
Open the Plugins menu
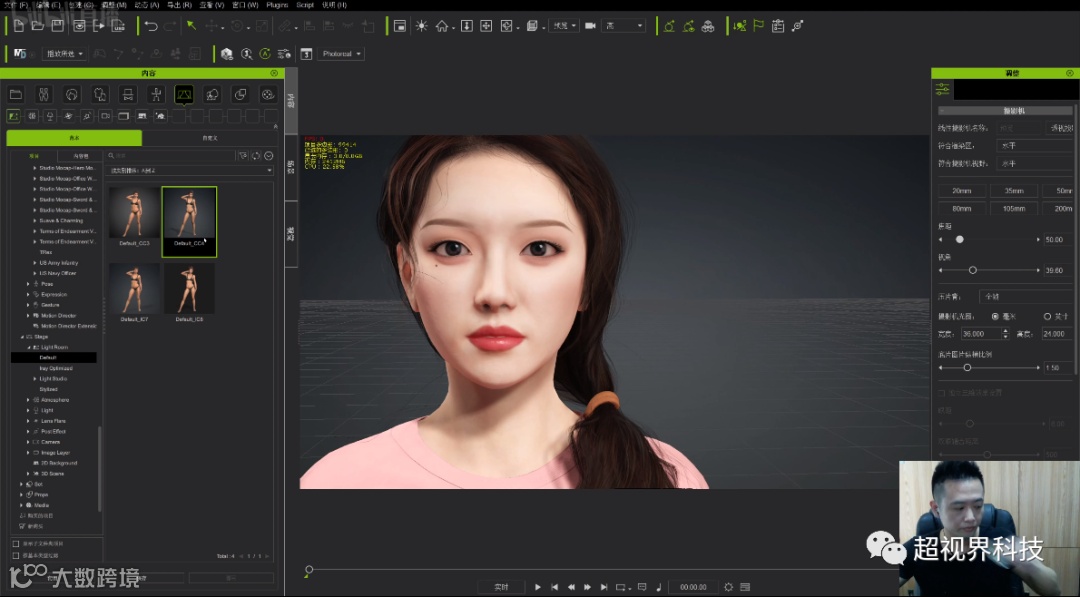277,5
